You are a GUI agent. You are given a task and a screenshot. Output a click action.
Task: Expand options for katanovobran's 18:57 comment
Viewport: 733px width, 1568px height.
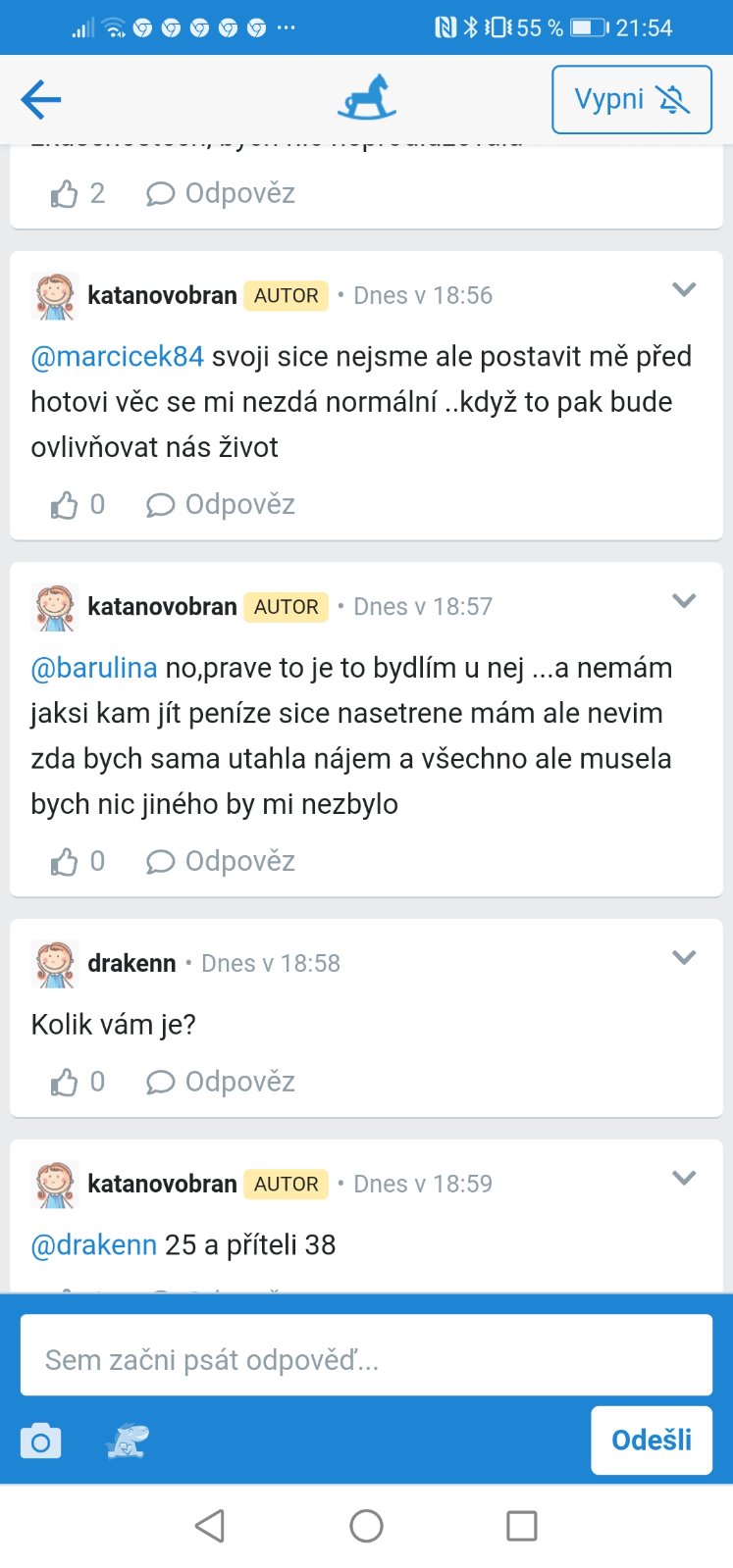pos(684,601)
